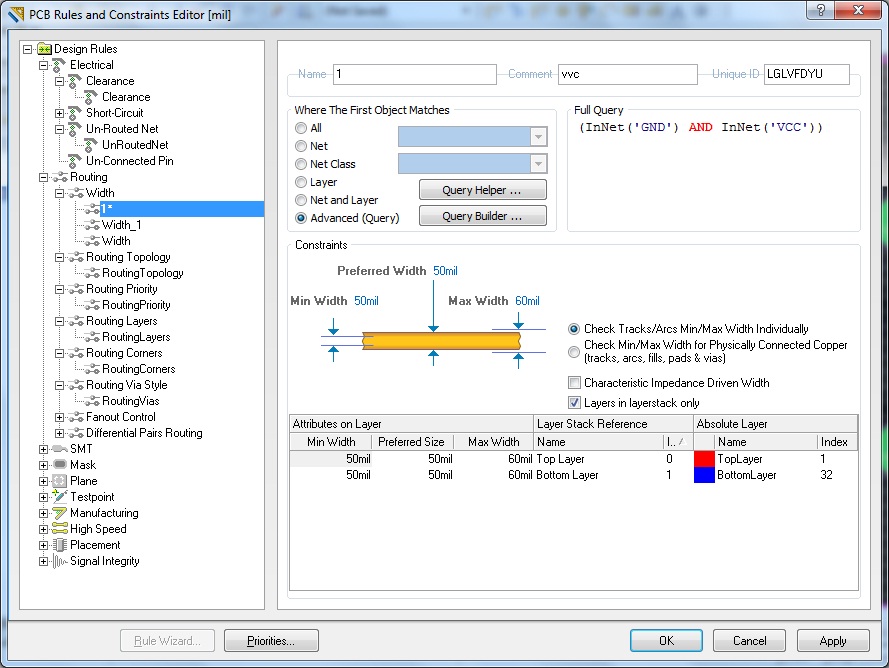Open the Net Class dropdown list
The width and height of the screenshot is (889, 668).
(x=538, y=164)
